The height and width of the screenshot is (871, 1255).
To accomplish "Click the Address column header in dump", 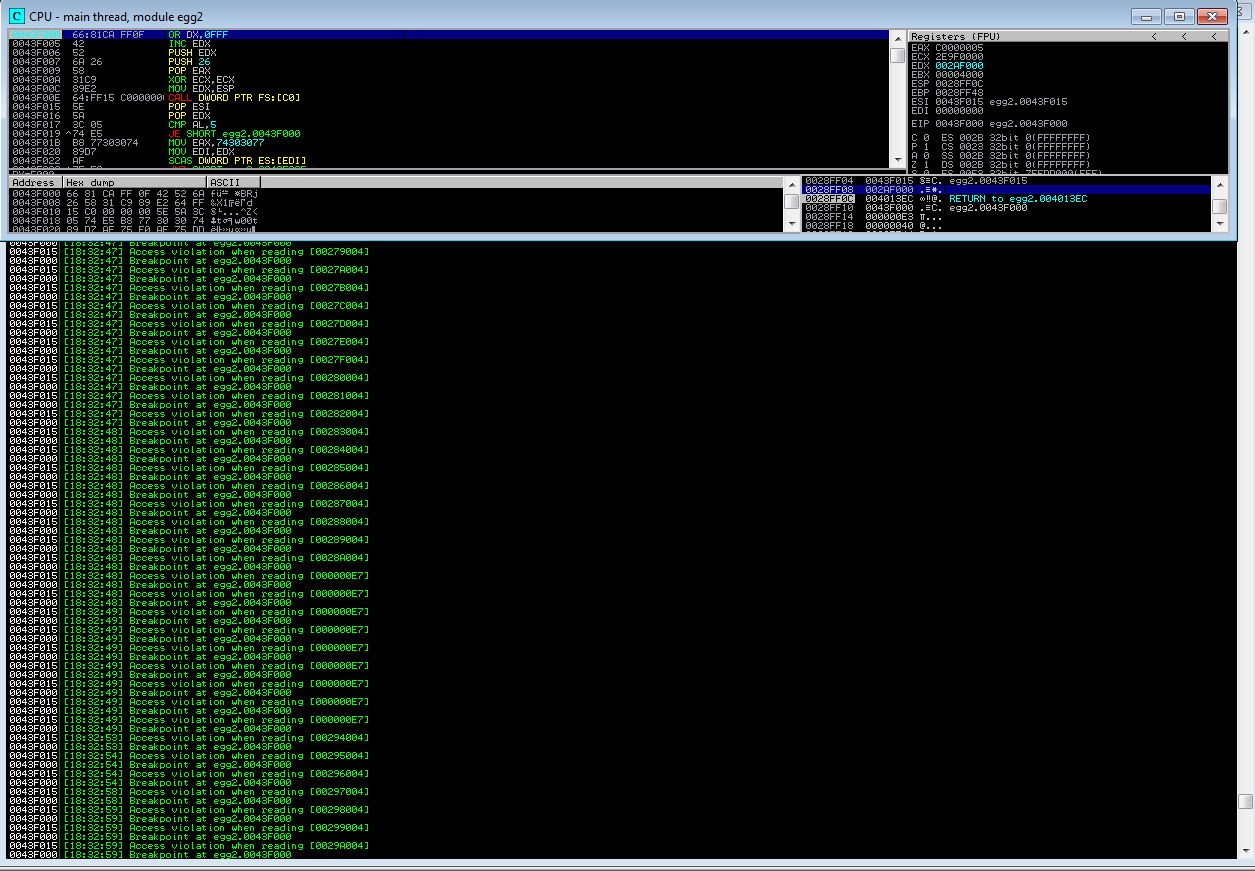I will [x=34, y=182].
